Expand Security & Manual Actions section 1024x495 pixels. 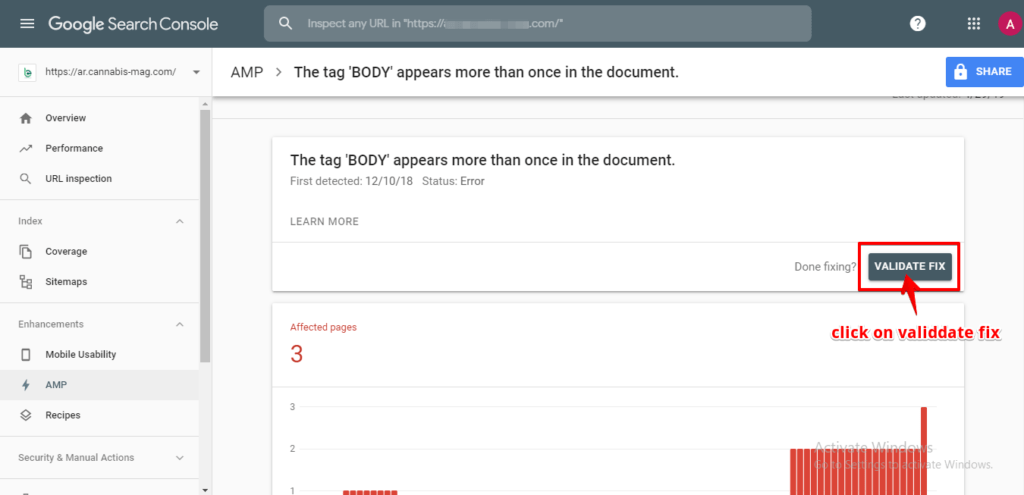click(180, 458)
